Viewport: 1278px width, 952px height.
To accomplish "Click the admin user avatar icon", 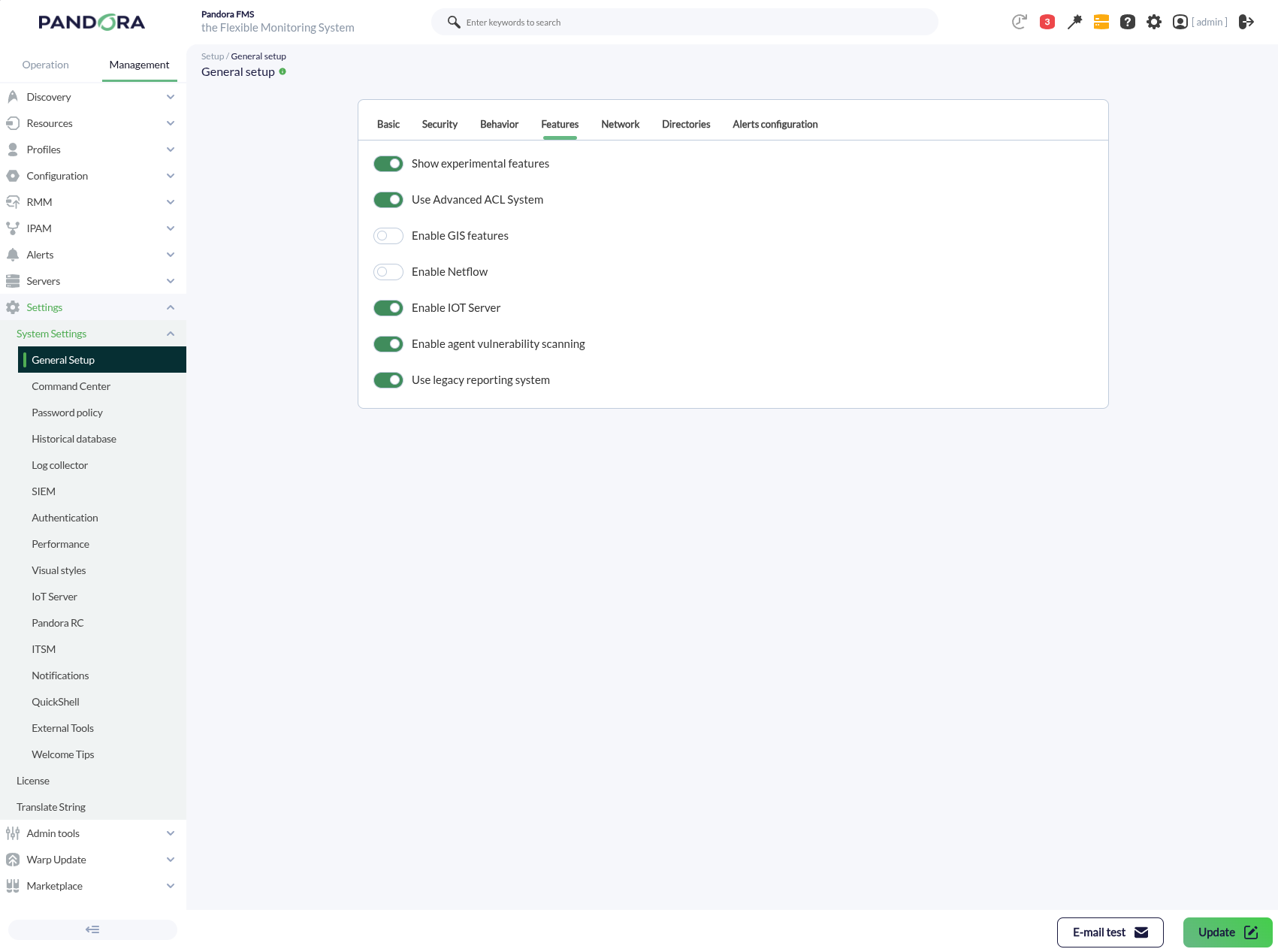I will pos(1180,22).
